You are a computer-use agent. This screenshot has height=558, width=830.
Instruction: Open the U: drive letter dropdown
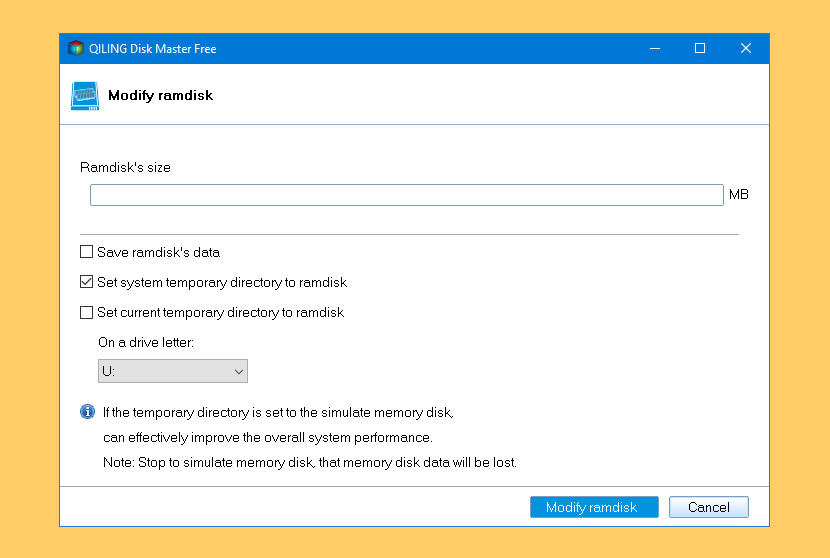tap(171, 371)
